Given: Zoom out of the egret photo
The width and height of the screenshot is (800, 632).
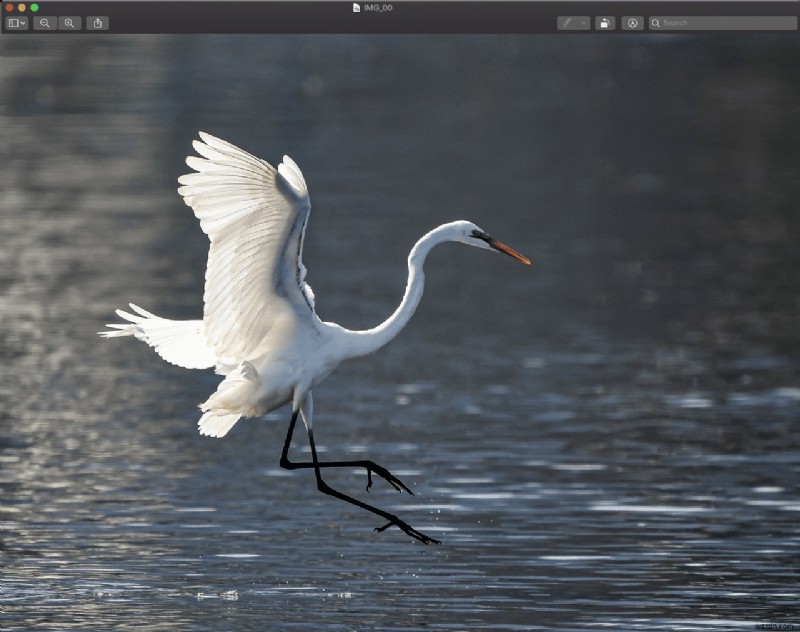Looking at the screenshot, I should 45,23.
